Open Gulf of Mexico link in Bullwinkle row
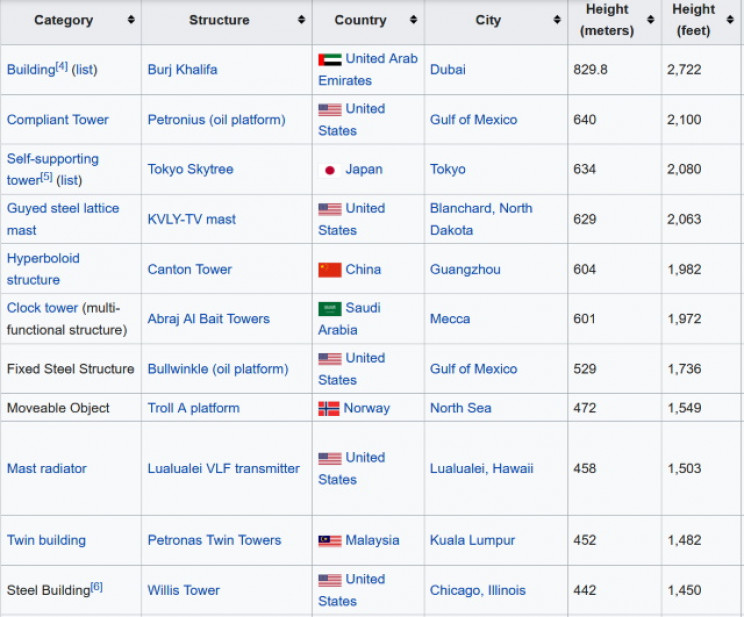The image size is (744, 617). pos(473,369)
